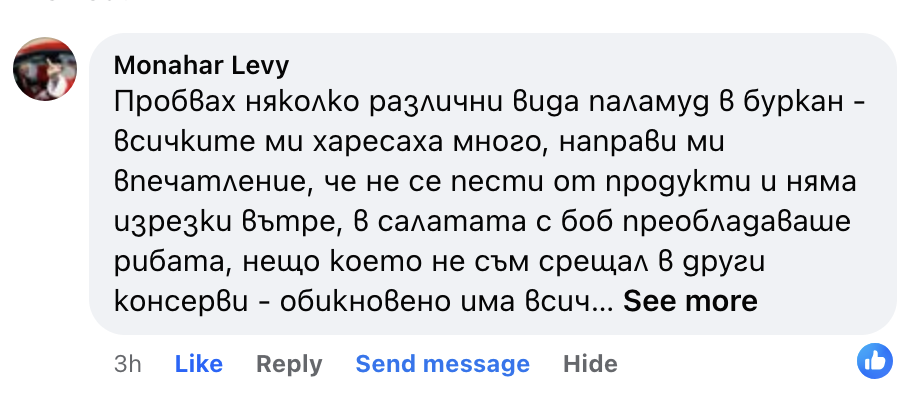Click the phrase "всичките ми харесаха много"
The image size is (906, 394).
click(x=330, y=144)
